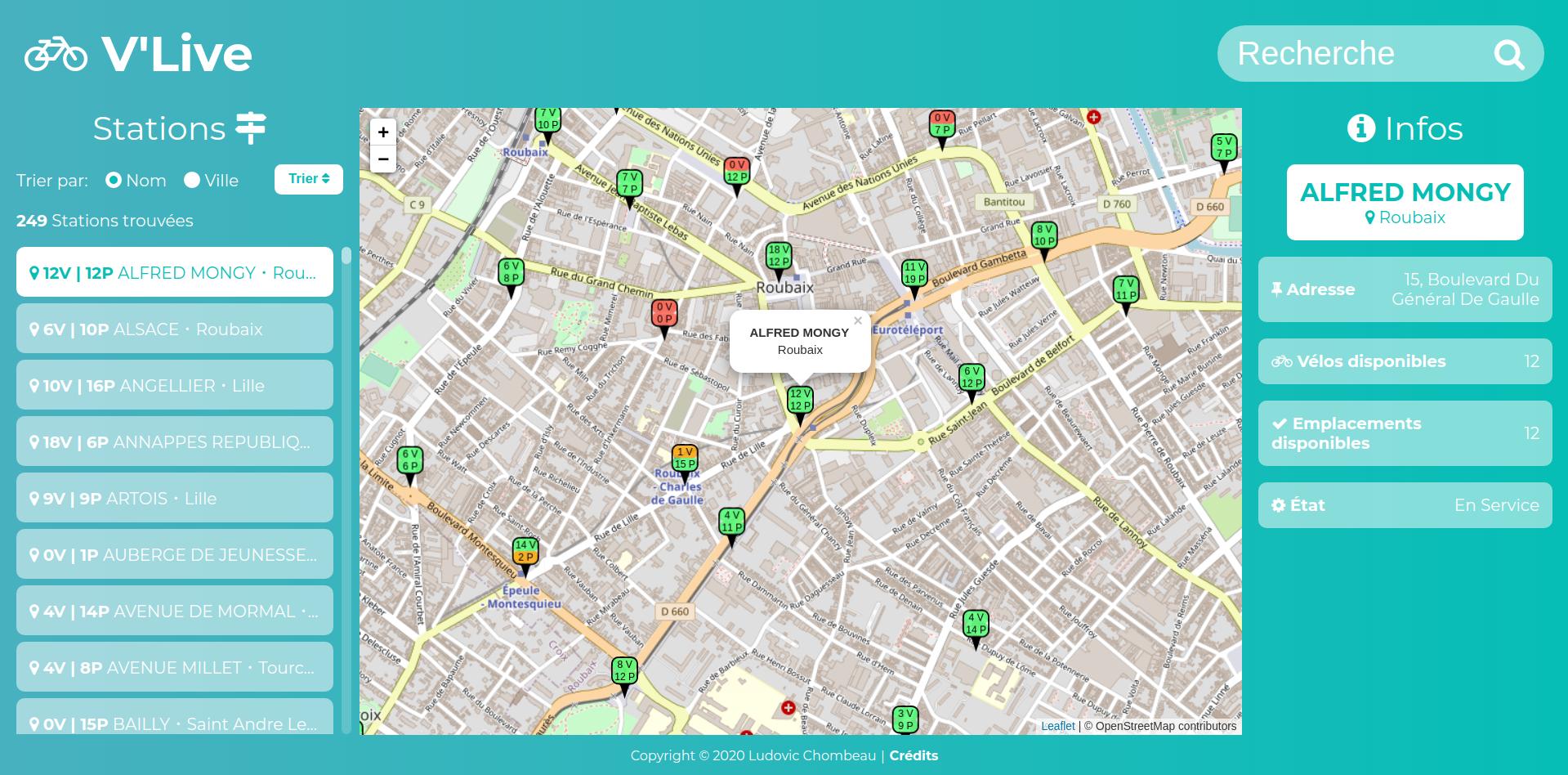Image resolution: width=1568 pixels, height=775 pixels.
Task: Click the V'Live bicycle logo icon
Action: tap(56, 54)
